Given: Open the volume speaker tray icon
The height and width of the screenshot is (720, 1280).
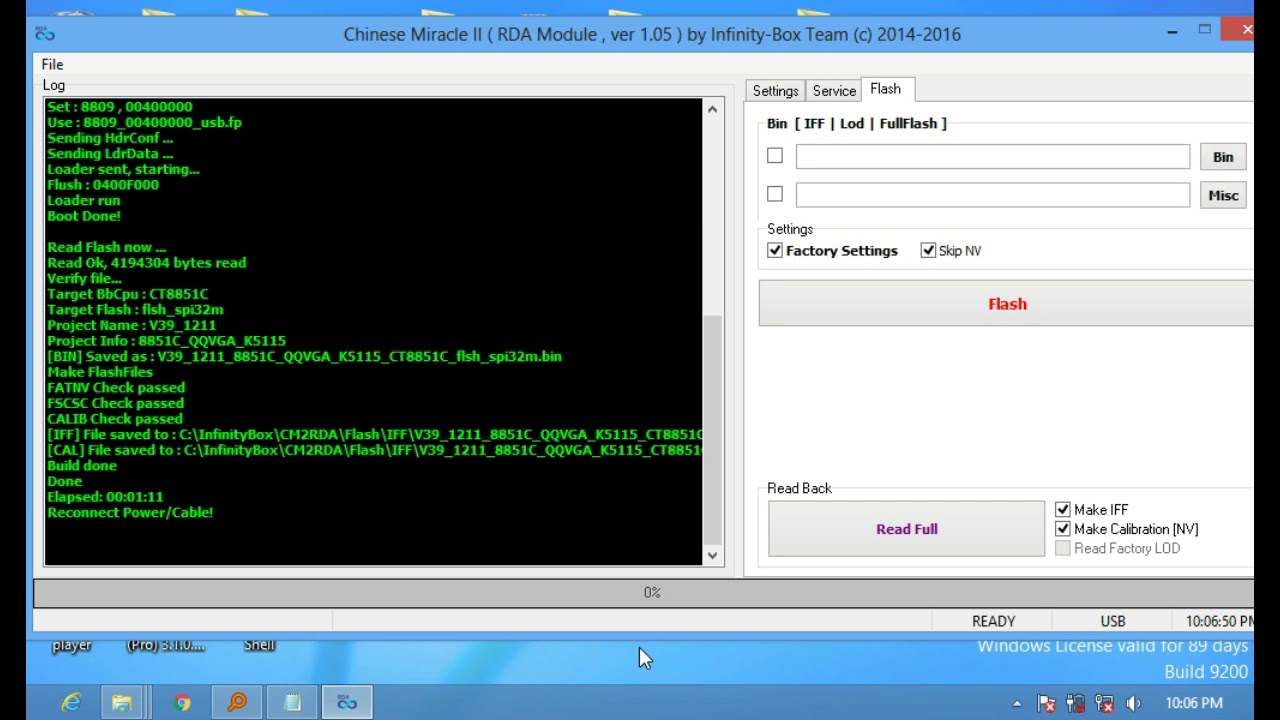Looking at the screenshot, I should click(x=1133, y=704).
